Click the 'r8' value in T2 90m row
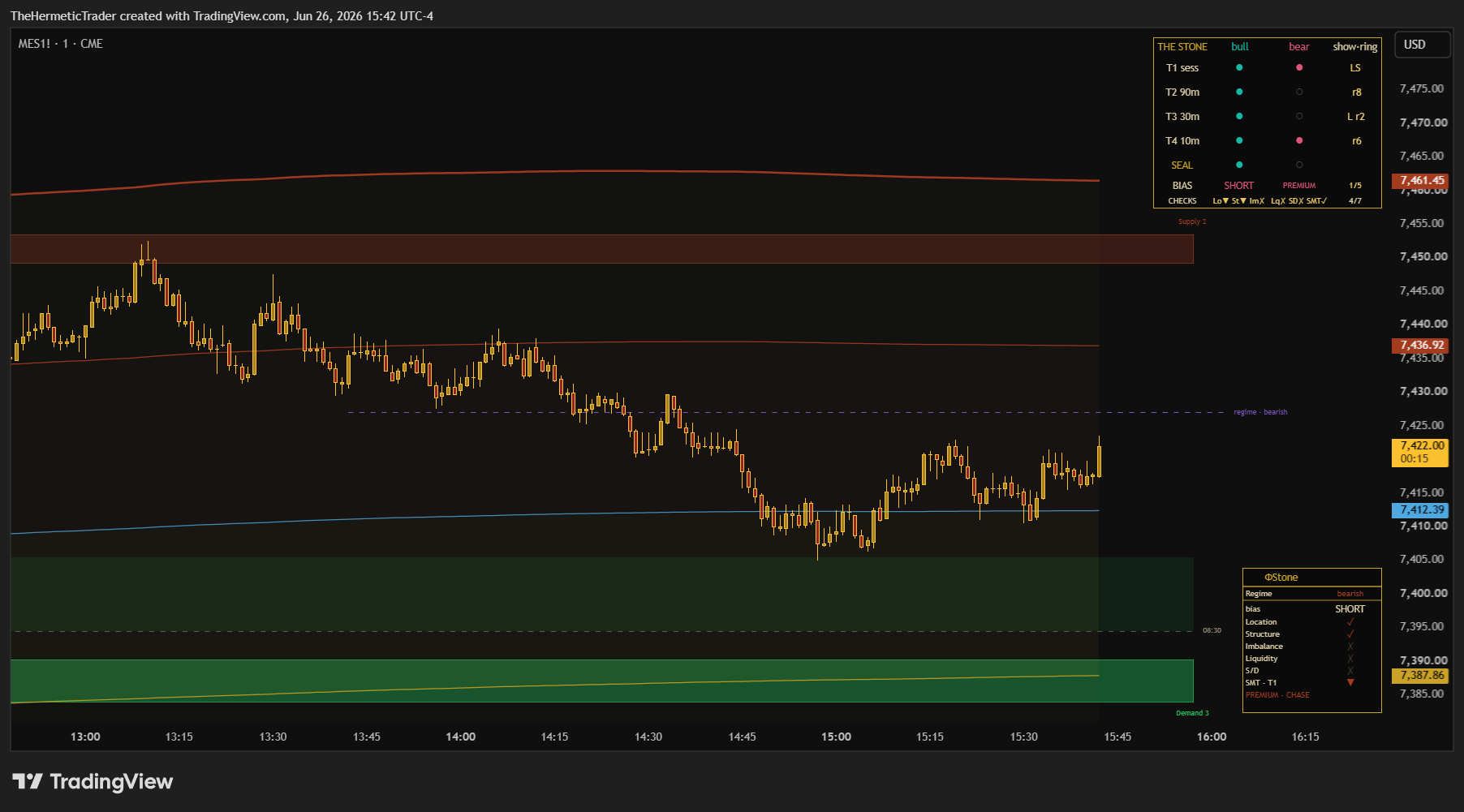 1357,92
